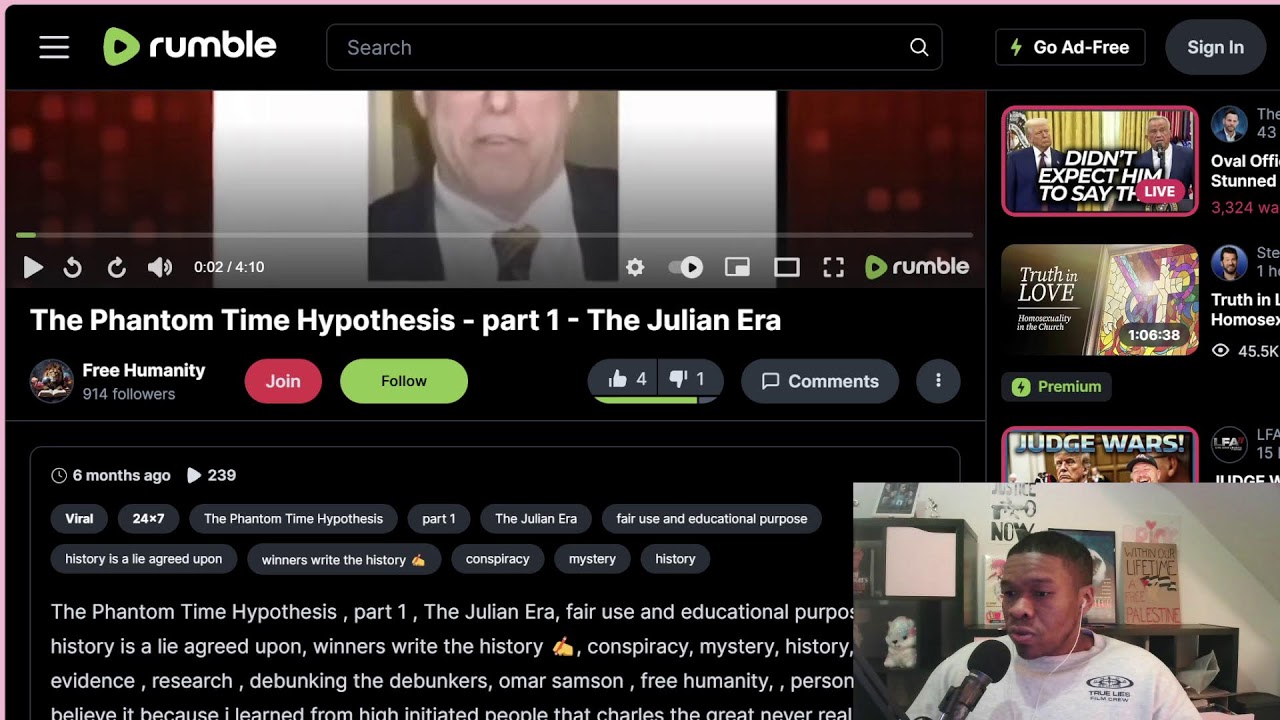
Task: Open channel avatar beside Truth in Love video
Action: click(x=1229, y=263)
